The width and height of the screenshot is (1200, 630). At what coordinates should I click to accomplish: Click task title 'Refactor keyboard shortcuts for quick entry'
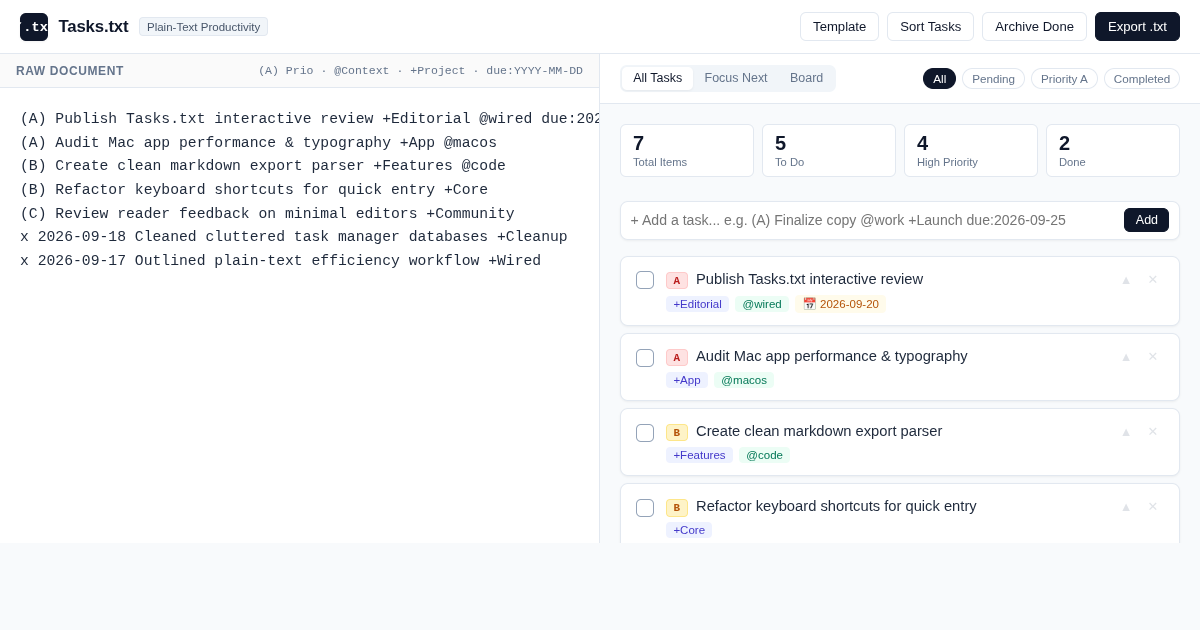pos(836,506)
